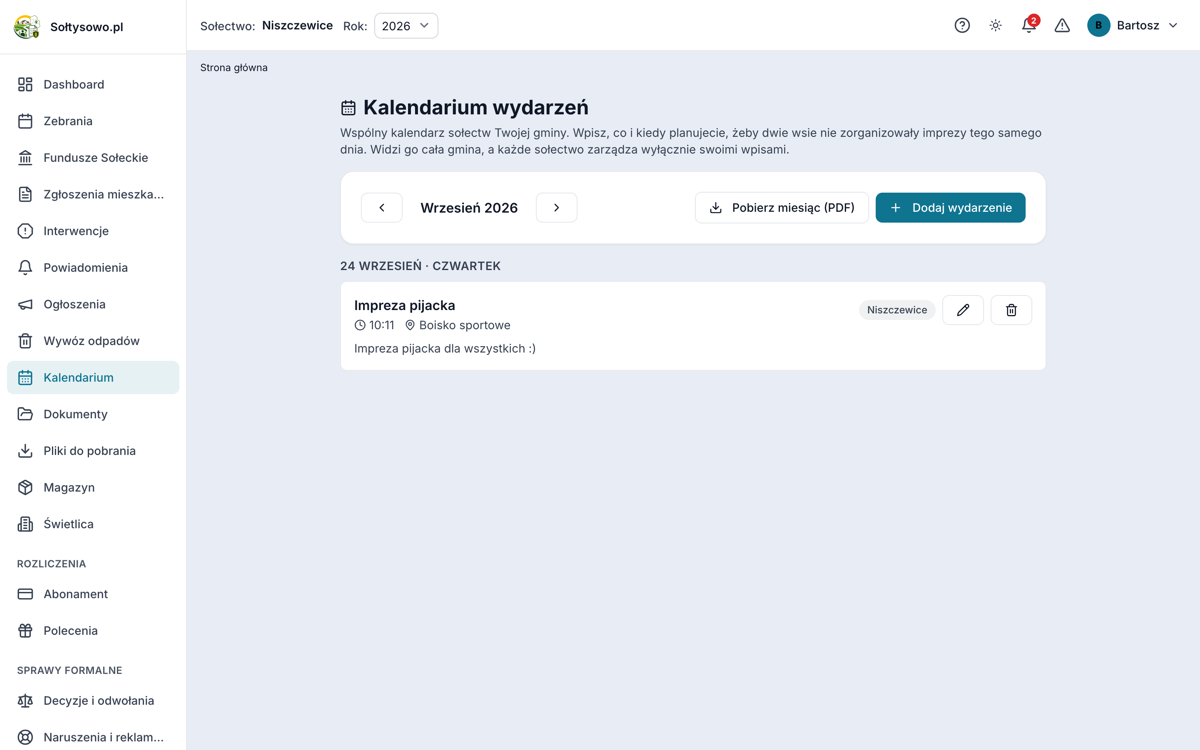Go to Pliki do pobrania

[93, 451]
